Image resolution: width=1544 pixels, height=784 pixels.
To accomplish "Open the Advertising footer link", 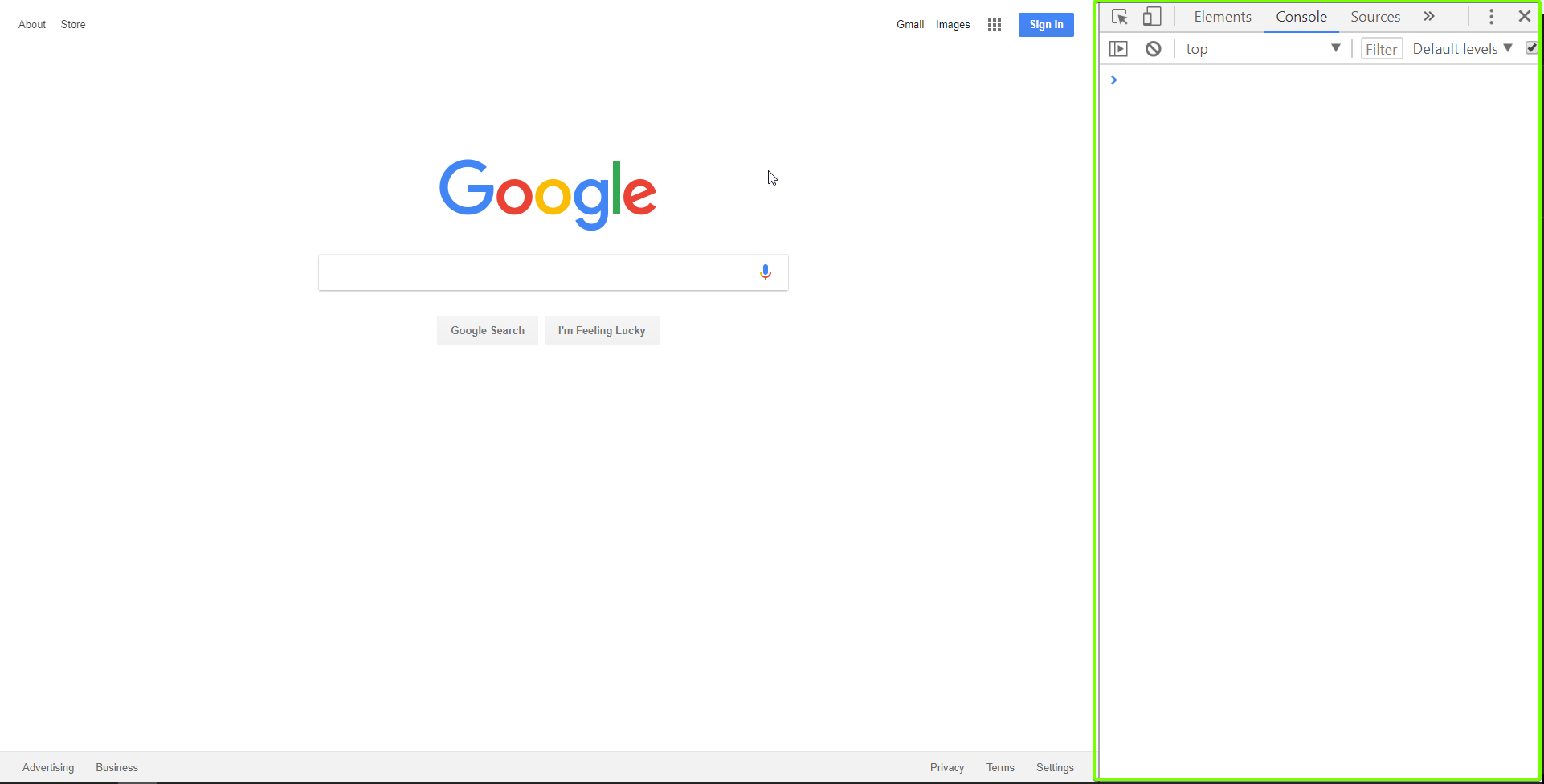I will pos(48,768).
